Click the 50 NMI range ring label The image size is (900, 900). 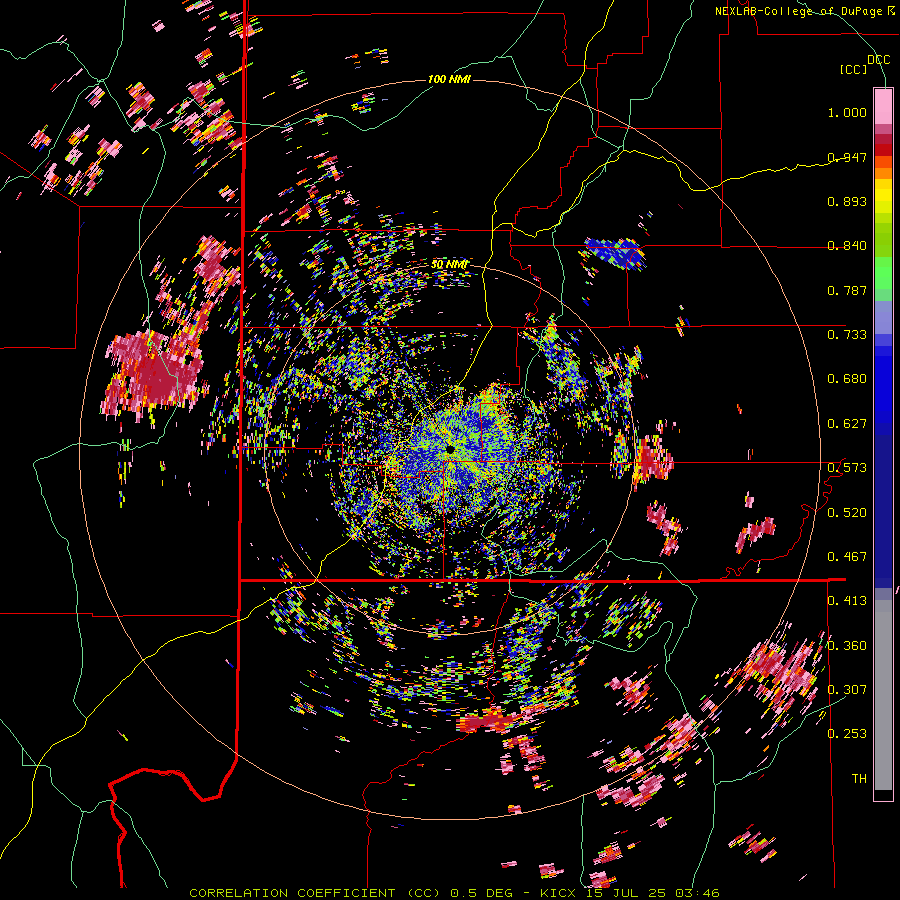449,265
